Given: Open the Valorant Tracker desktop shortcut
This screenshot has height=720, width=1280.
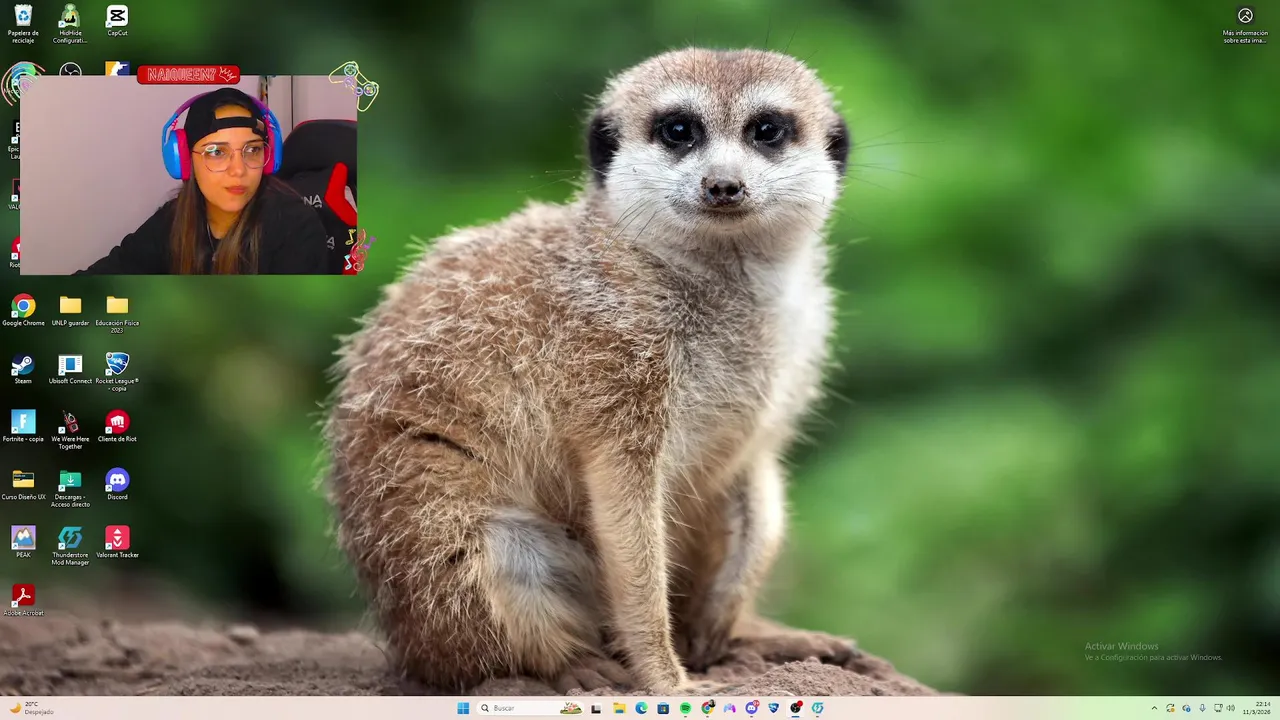Looking at the screenshot, I should [x=117, y=543].
